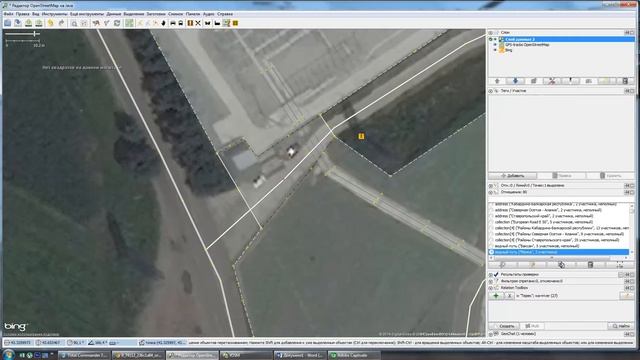Image resolution: width=640 pixels, height=360 pixels.
Task: Select the highlighted waterway relation row
Action: (x=559, y=252)
